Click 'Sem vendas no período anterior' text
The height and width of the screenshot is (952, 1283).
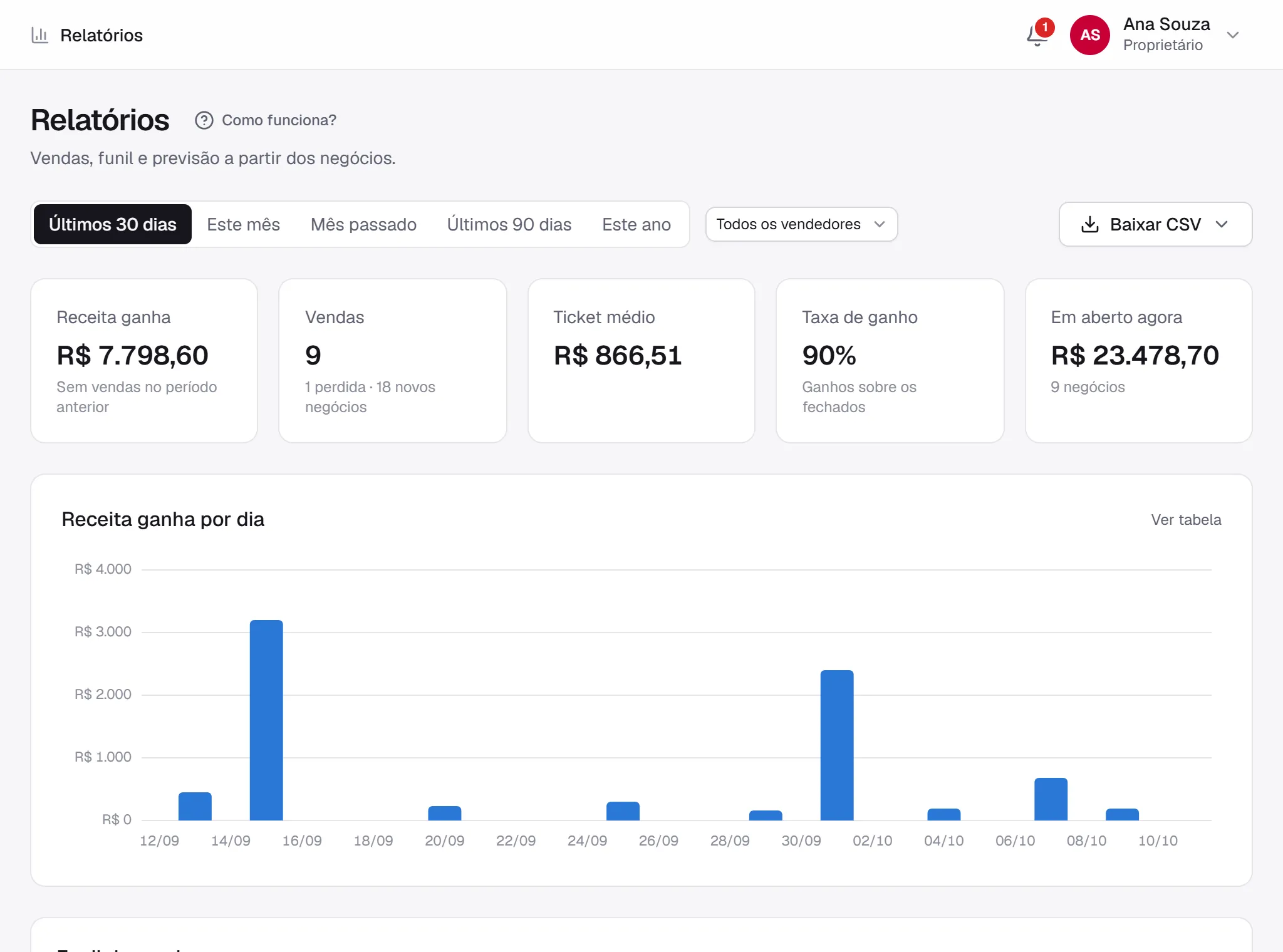click(x=137, y=397)
